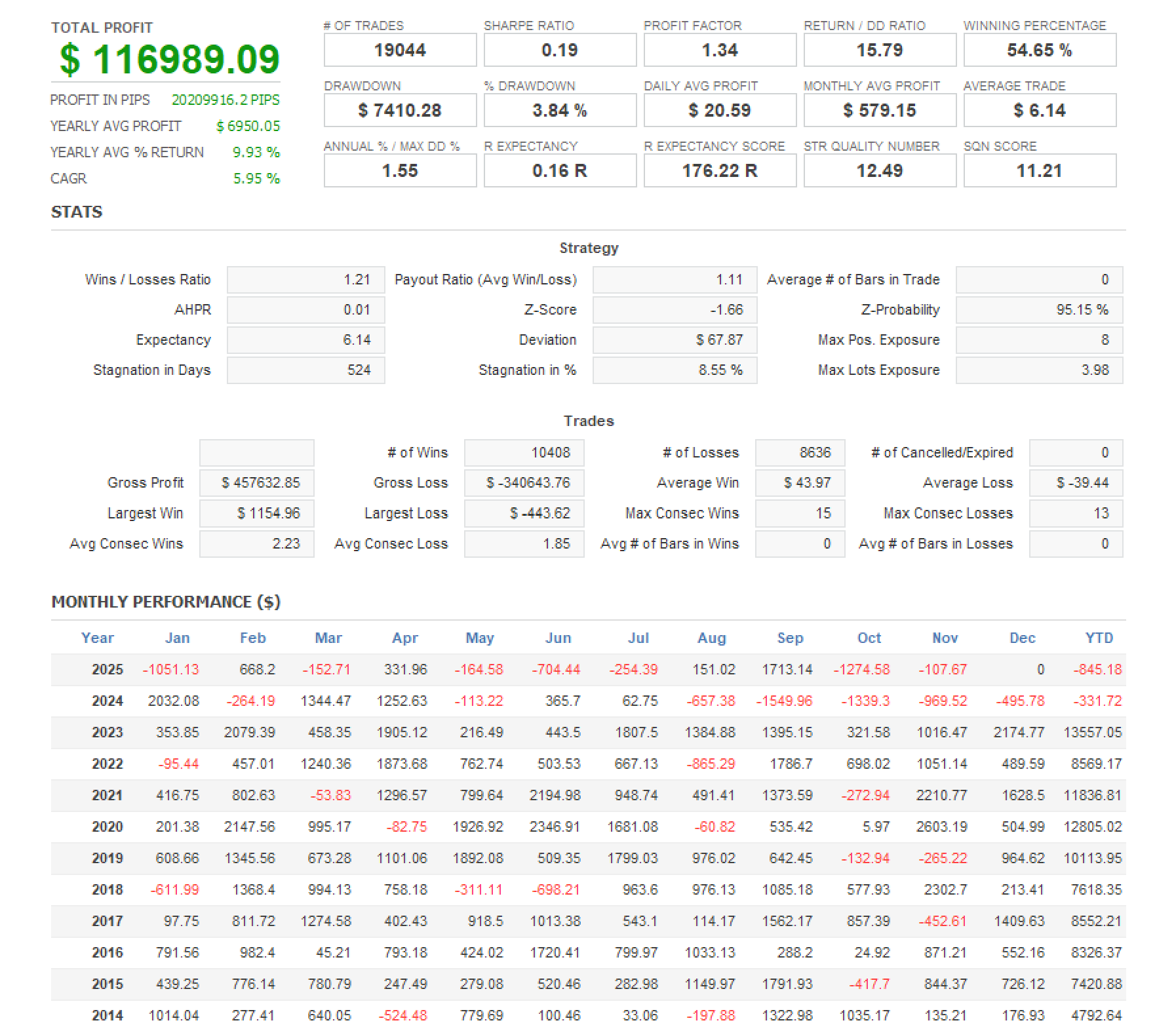Screen dimensions: 1176x1029
Task: Select the Average Loss field $ -39.44
Action: tap(1076, 483)
